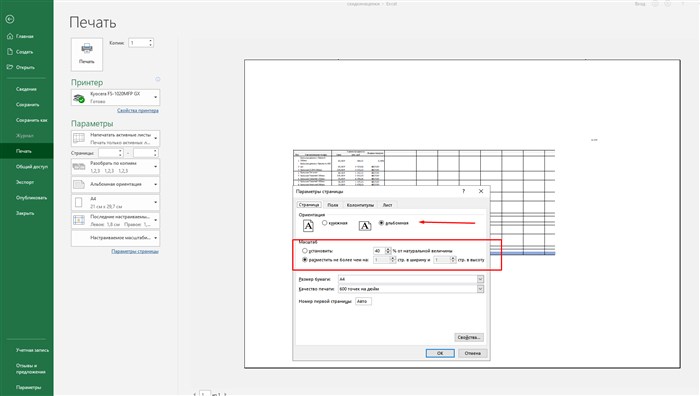Select книжная portrait orientation radio

click(x=325, y=223)
